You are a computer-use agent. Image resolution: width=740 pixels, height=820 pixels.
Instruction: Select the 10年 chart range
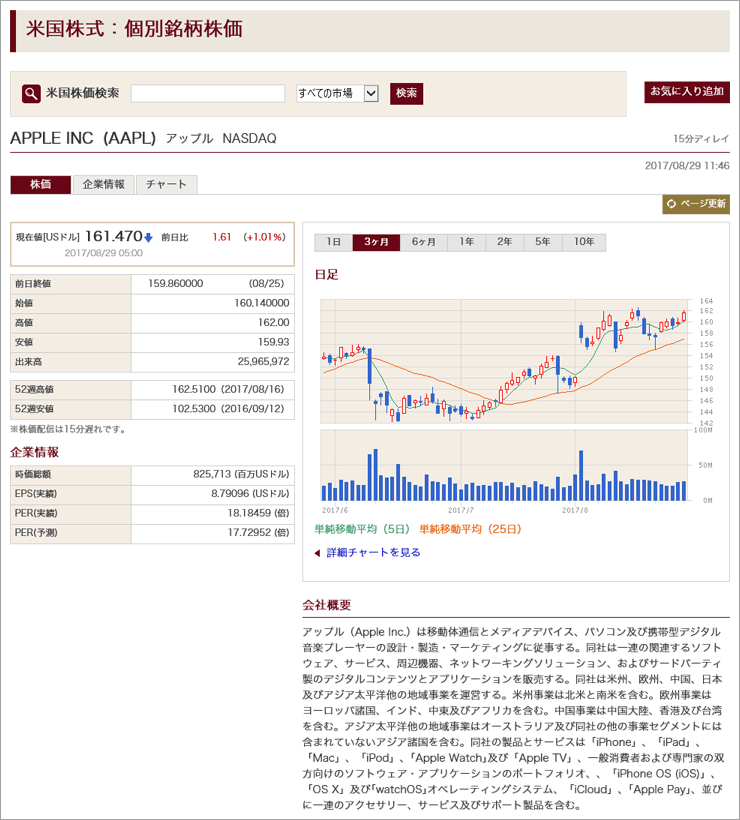coord(584,242)
